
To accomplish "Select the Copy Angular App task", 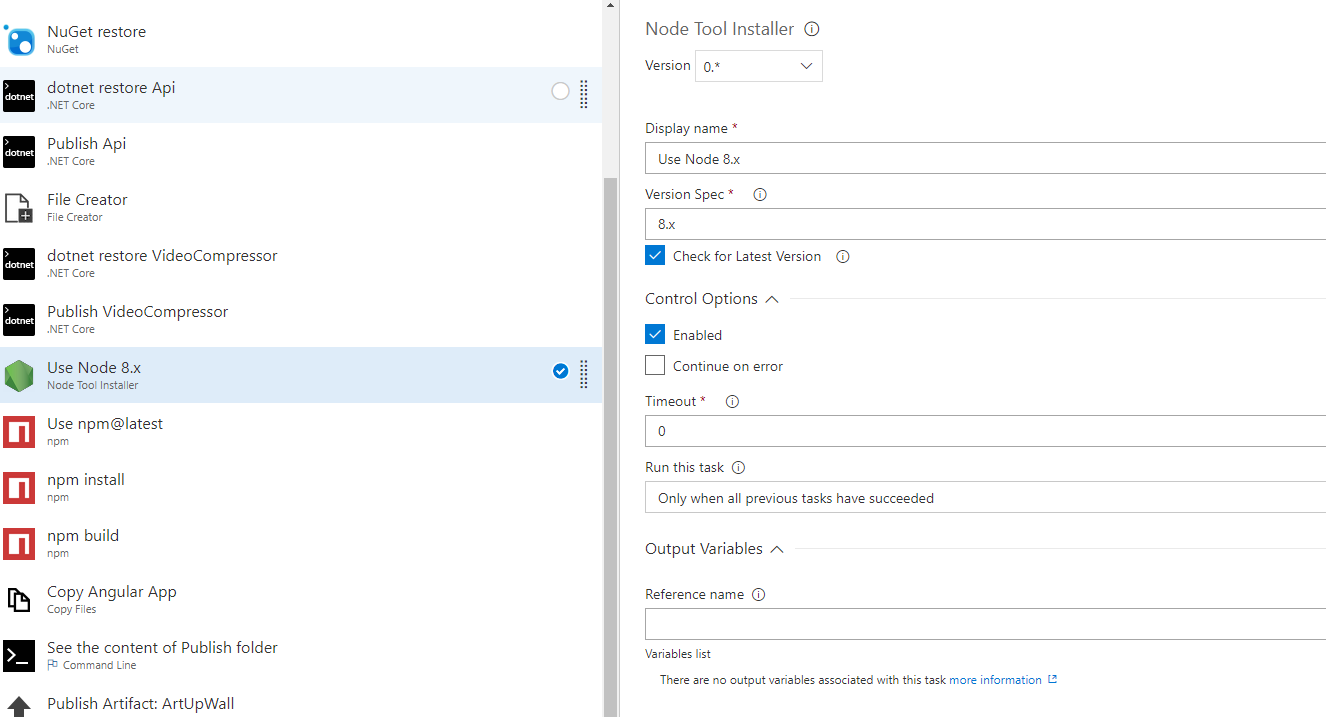I will pos(301,599).
